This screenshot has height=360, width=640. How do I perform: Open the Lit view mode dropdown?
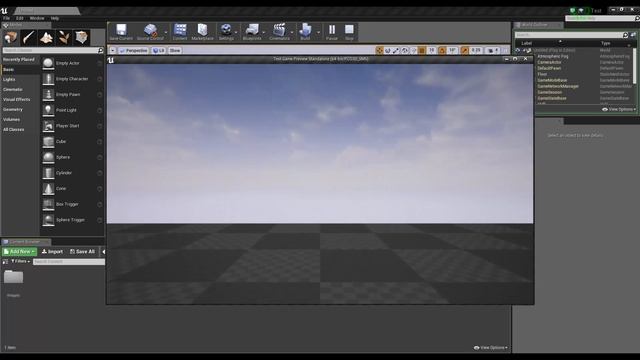click(158, 51)
